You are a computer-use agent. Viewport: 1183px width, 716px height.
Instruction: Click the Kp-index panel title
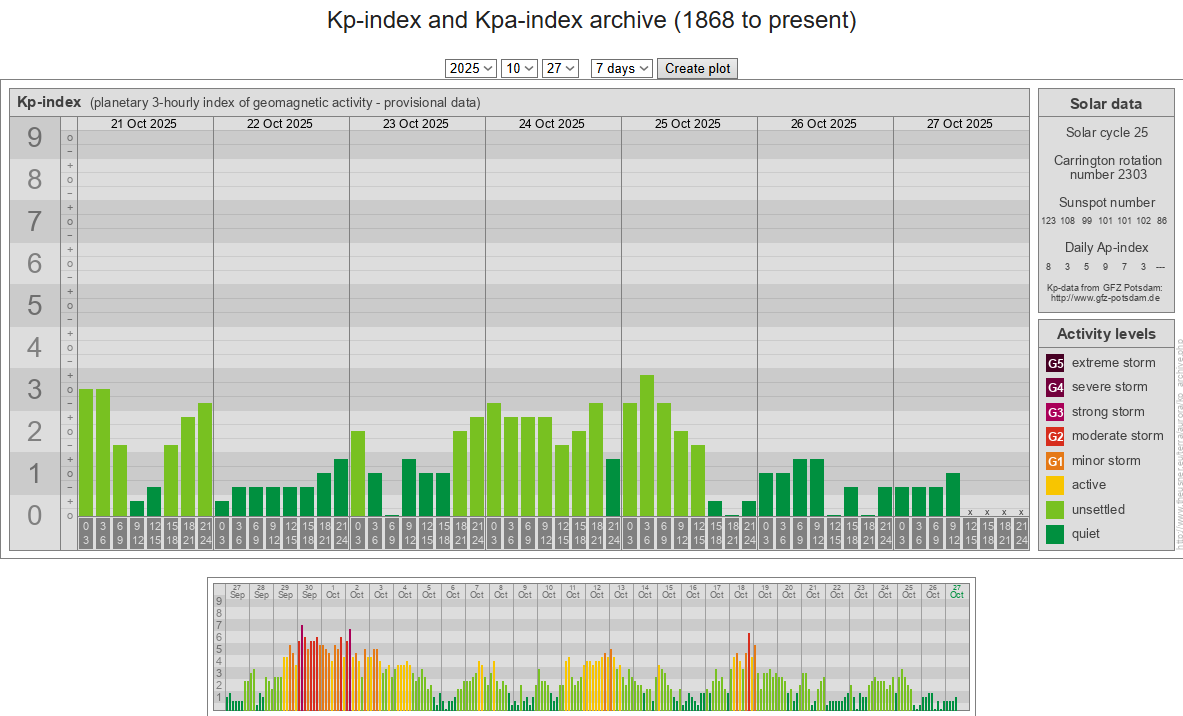click(x=49, y=102)
